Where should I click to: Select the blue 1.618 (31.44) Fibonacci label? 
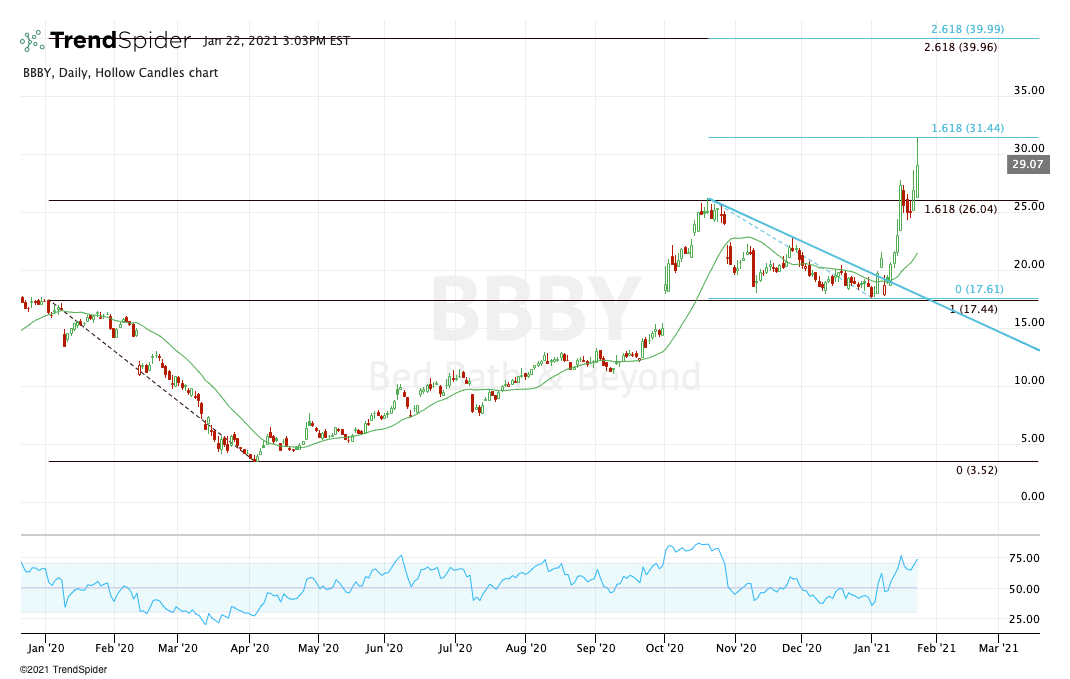968,128
